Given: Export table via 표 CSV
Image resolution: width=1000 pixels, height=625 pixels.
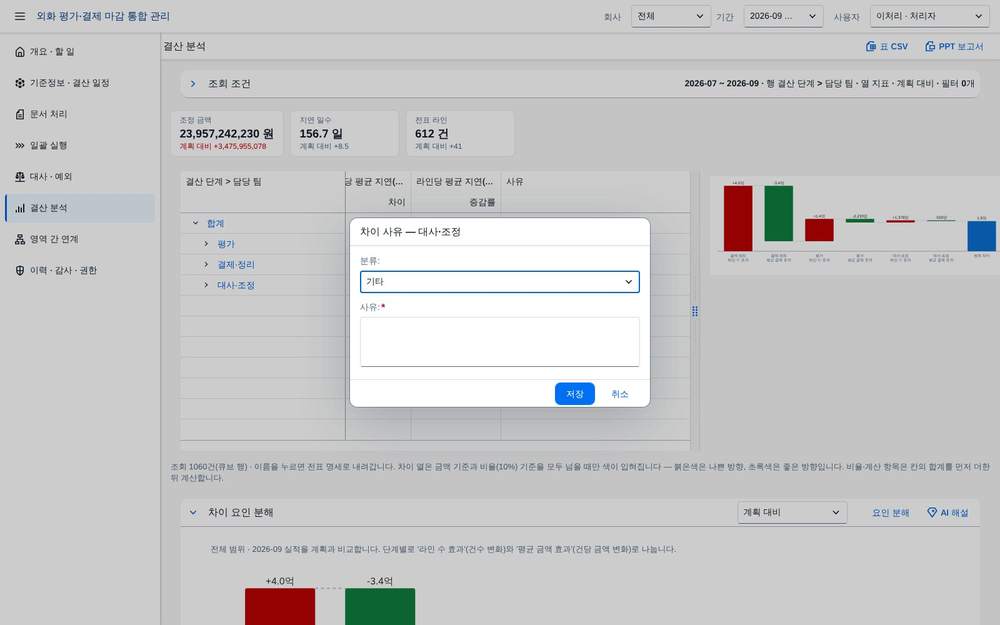Looking at the screenshot, I should [x=886, y=47].
